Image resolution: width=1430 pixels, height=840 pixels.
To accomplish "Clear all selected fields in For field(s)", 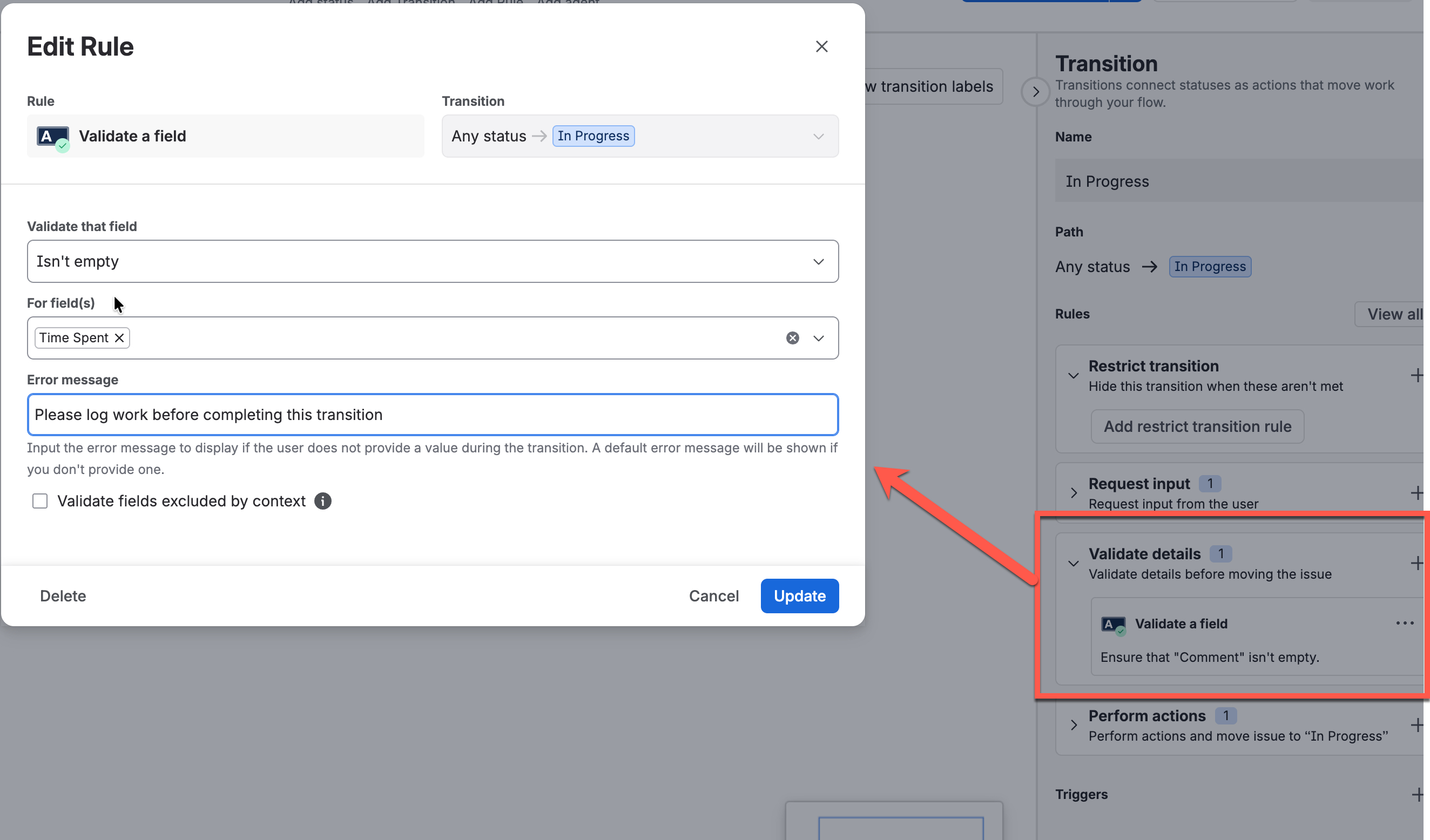I will click(x=792, y=338).
